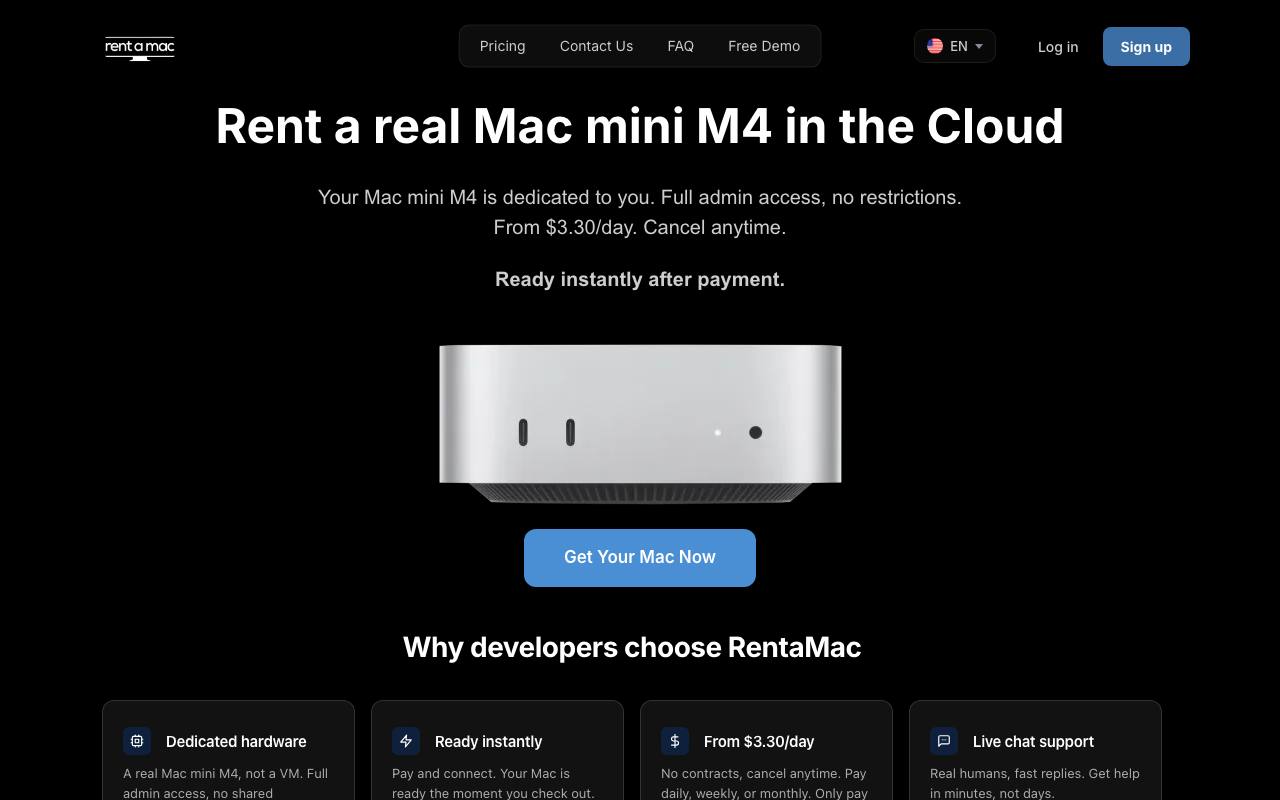Go to Contact Us page
The image size is (1280, 800).
(596, 46)
